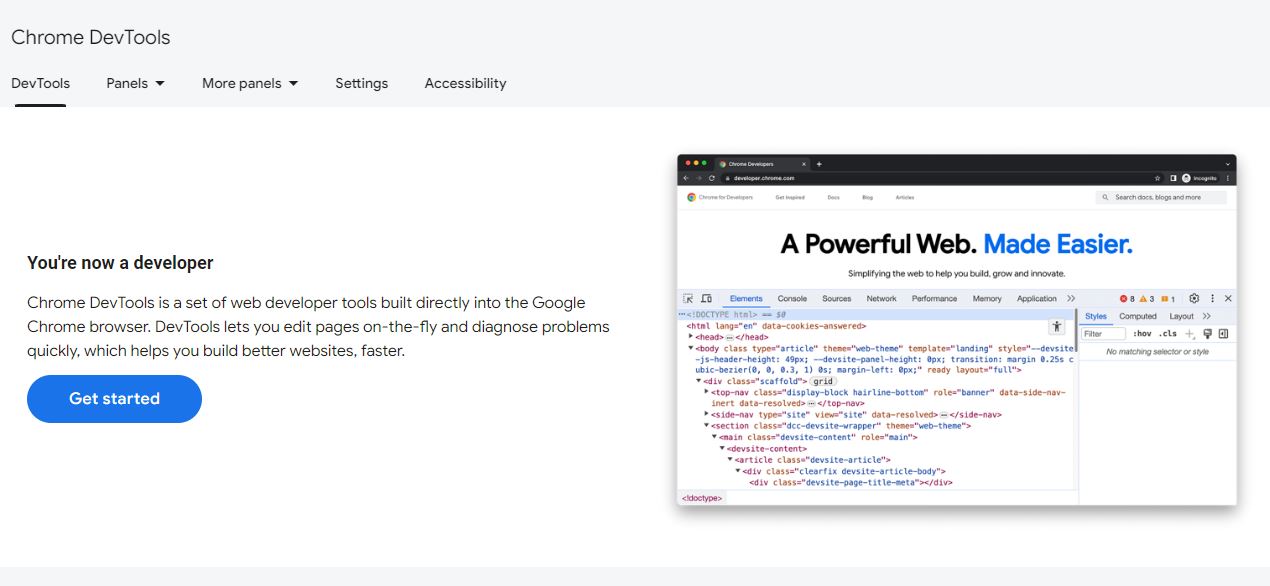Select the Computed sidebar tab in screenshot
The width and height of the screenshot is (1270, 586).
1138,316
